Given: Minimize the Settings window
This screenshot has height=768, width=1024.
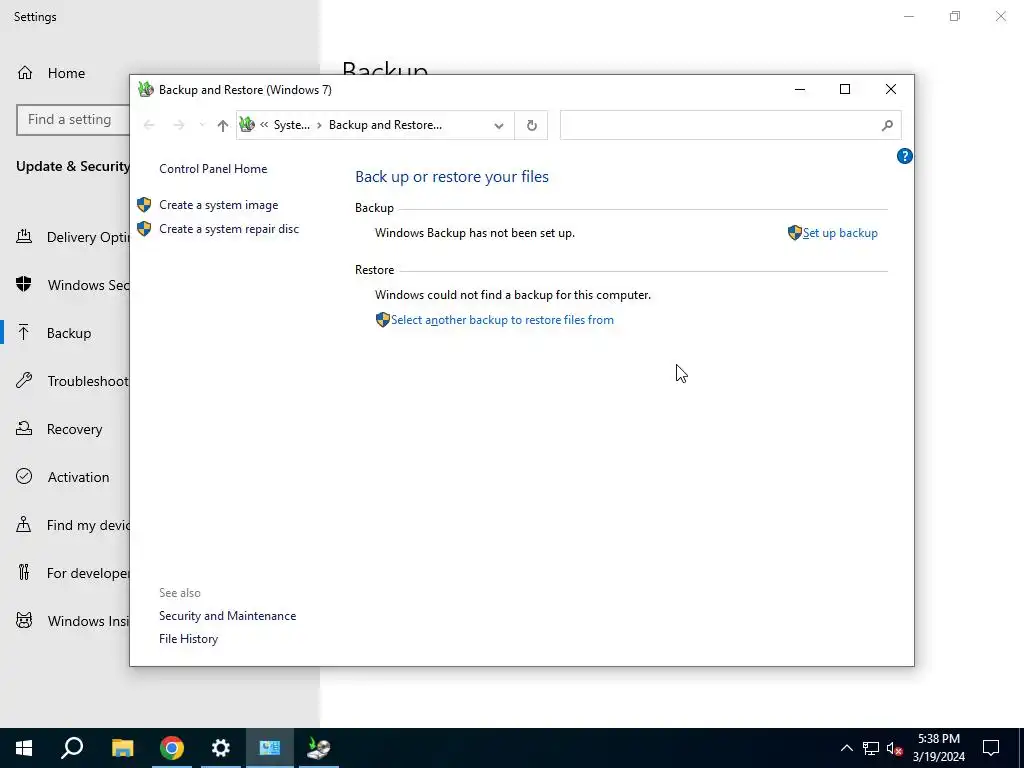Looking at the screenshot, I should point(908,16).
